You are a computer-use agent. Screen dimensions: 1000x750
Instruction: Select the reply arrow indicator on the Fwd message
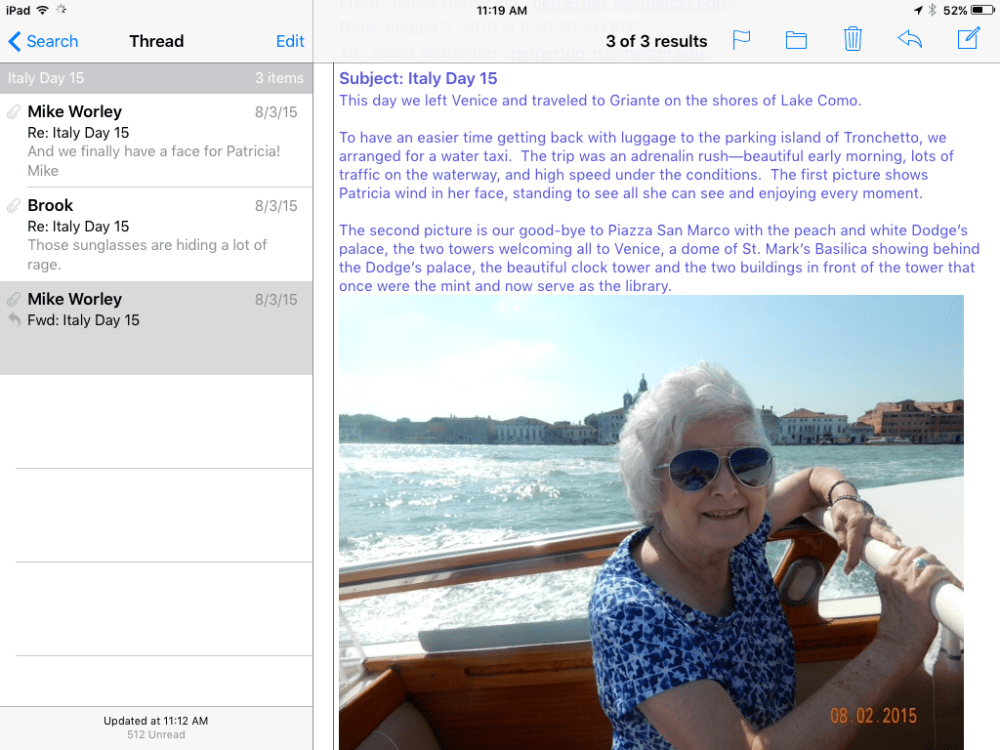[13, 320]
